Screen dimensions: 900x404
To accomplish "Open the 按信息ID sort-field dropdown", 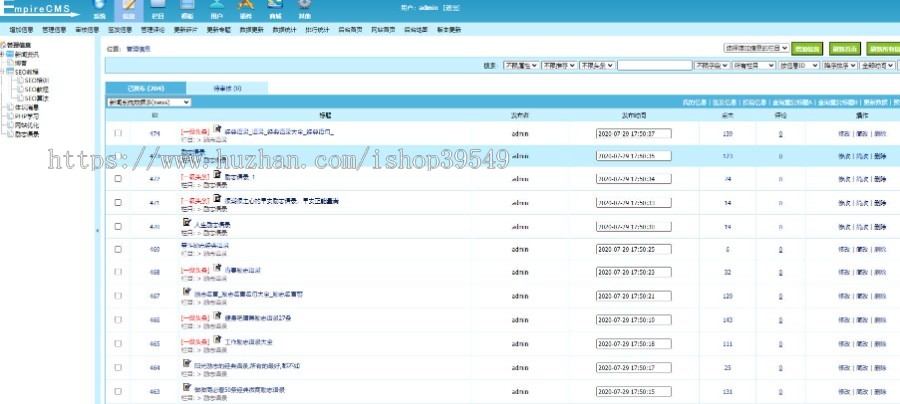I will [799, 65].
